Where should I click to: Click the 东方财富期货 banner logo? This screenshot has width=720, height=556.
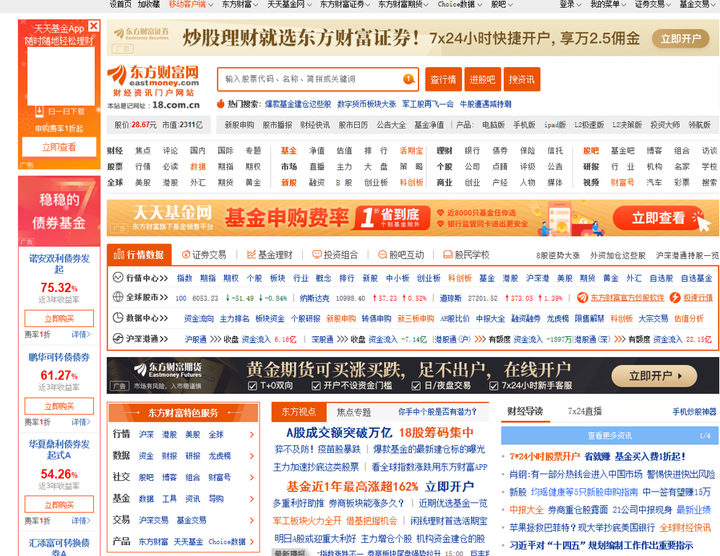pos(168,370)
